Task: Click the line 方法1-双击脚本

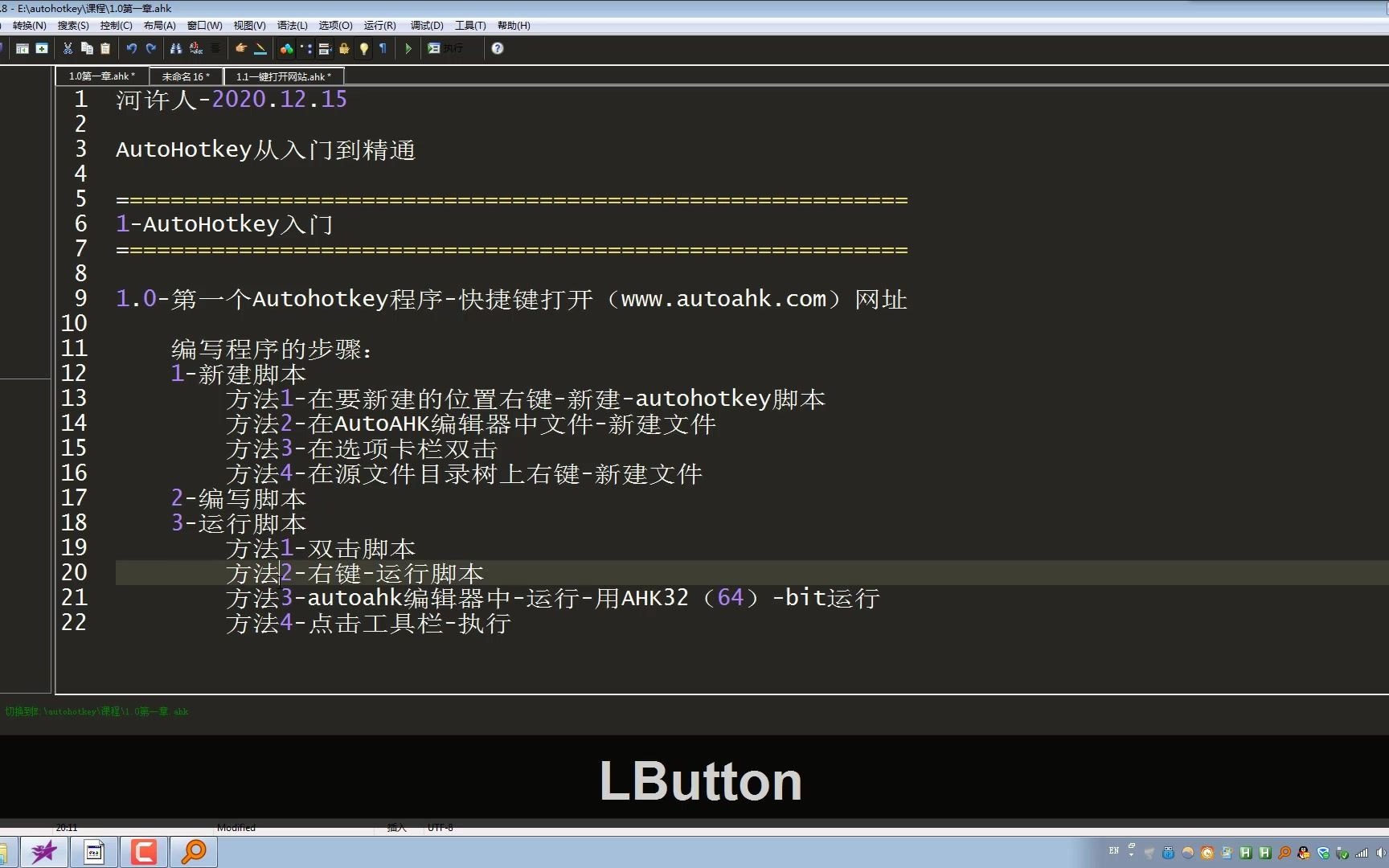Action: 321,548
